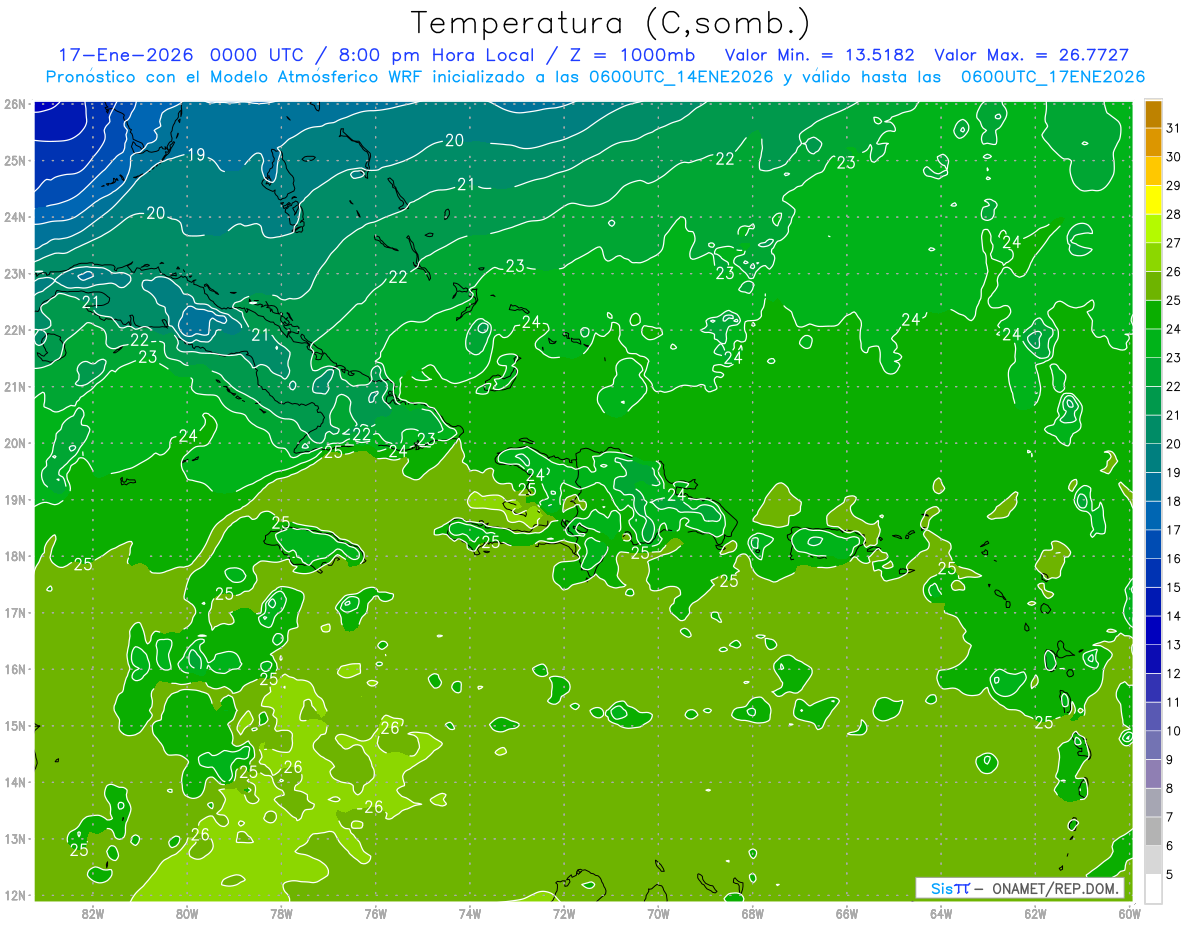Pick the orange swatch between 30 and 31

coord(1153,142)
